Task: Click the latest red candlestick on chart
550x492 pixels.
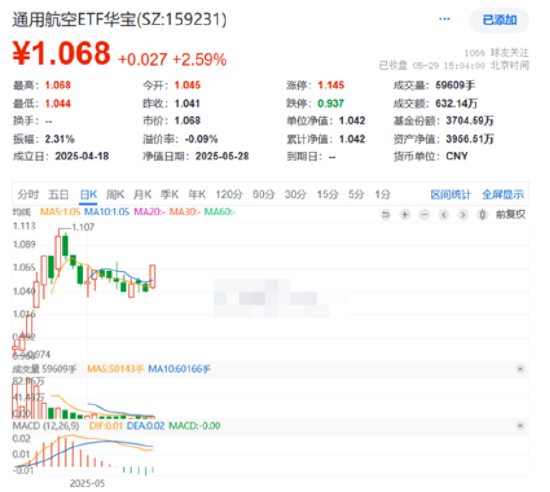Action: [152, 276]
